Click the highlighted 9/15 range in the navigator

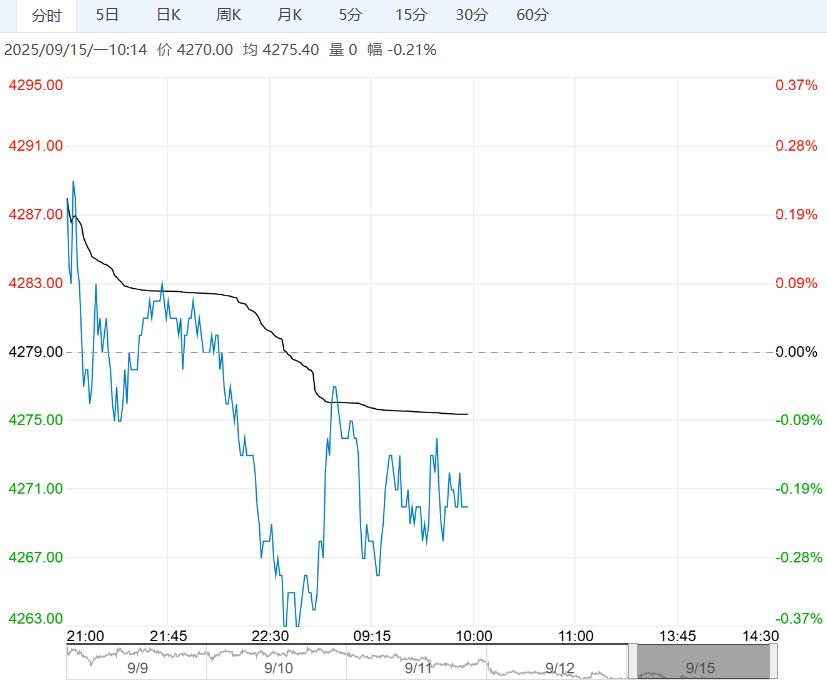[703, 661]
